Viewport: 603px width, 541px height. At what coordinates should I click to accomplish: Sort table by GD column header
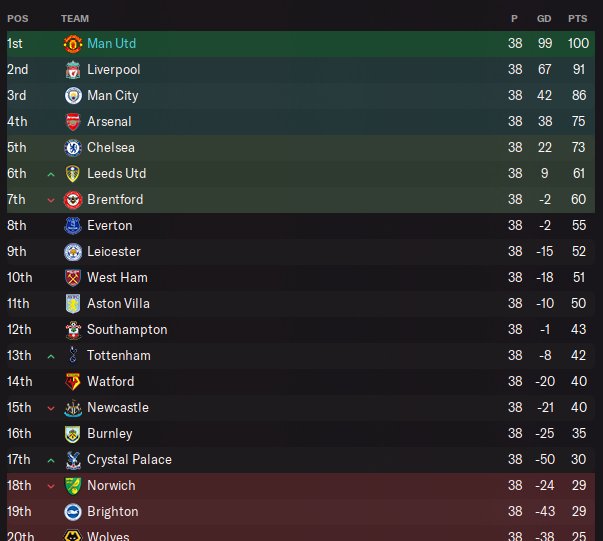coord(544,19)
